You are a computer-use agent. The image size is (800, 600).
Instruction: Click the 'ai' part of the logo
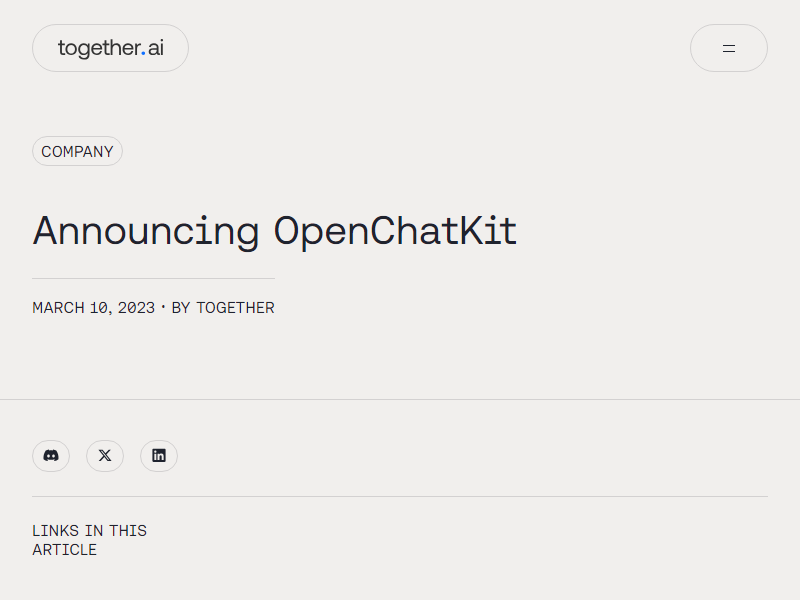156,48
